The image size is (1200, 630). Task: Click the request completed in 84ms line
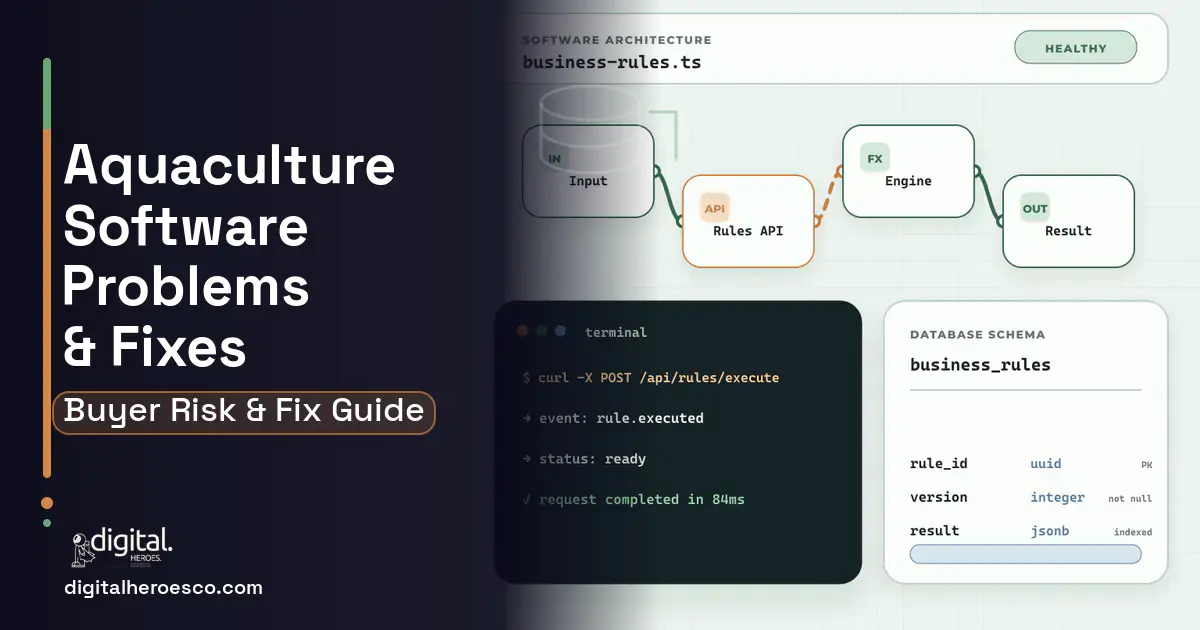[x=634, y=499]
